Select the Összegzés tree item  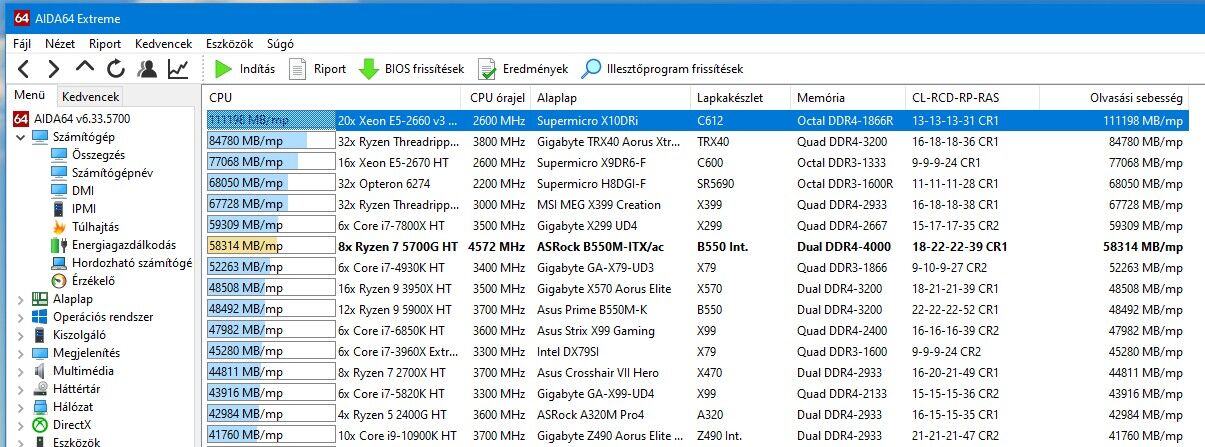(86, 155)
